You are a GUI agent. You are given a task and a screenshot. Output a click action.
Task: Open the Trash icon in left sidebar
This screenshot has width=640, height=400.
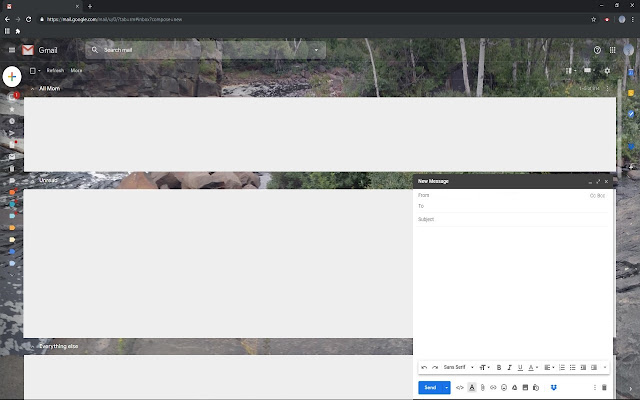pos(12,169)
